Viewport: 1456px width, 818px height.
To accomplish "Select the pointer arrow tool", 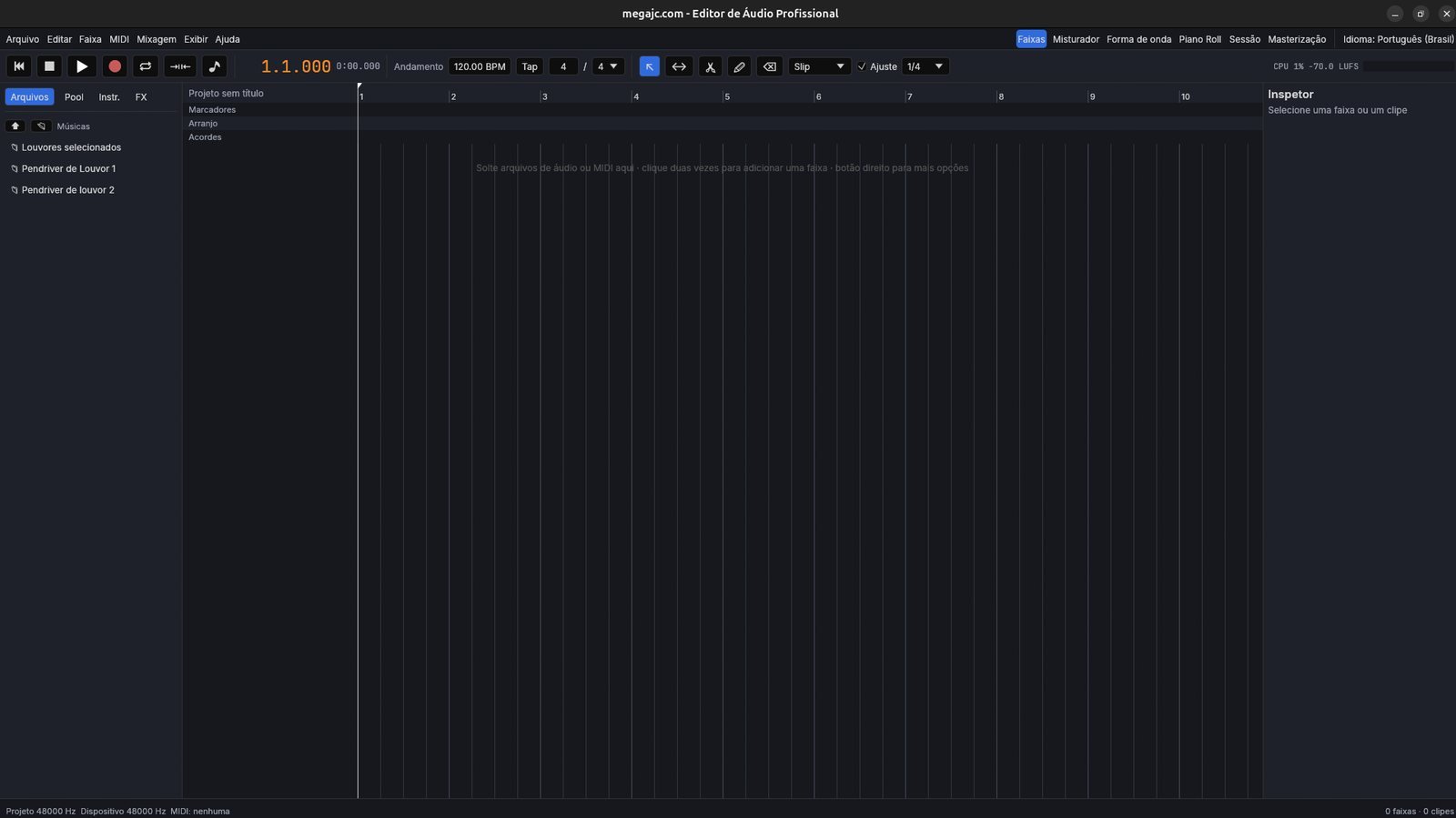I will (650, 66).
